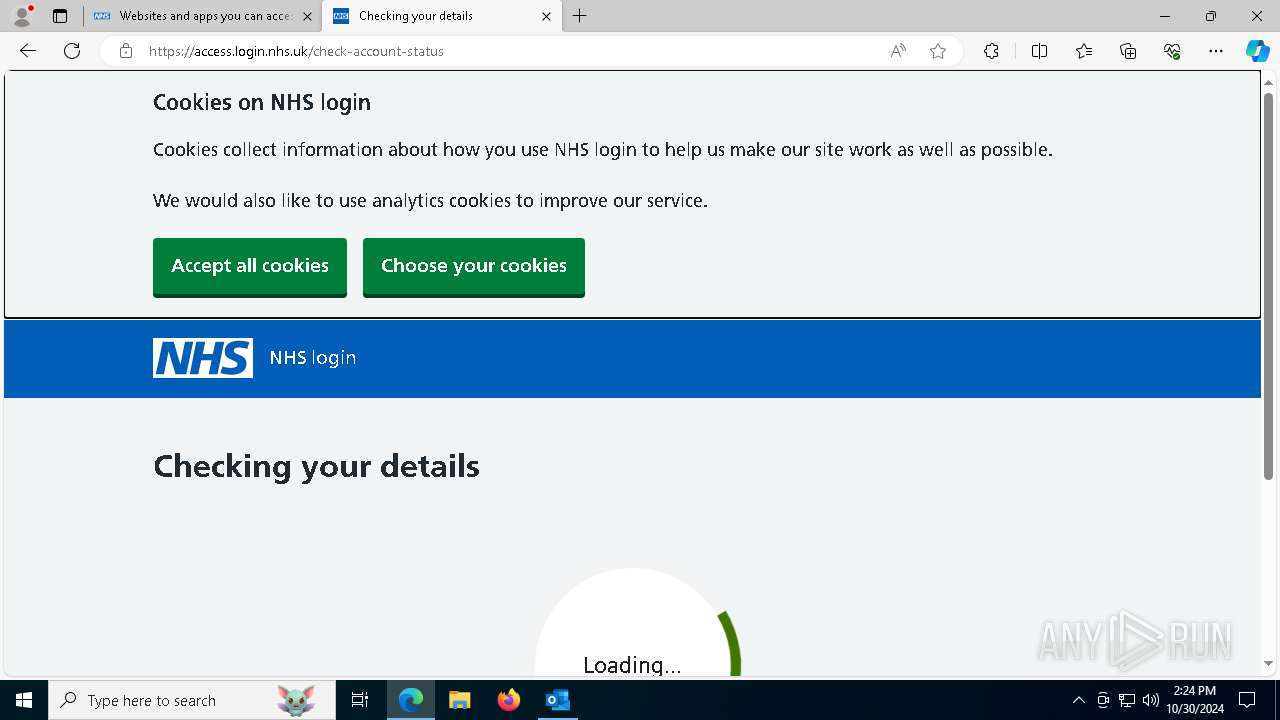Open the clock and date flyout

[1195, 700]
